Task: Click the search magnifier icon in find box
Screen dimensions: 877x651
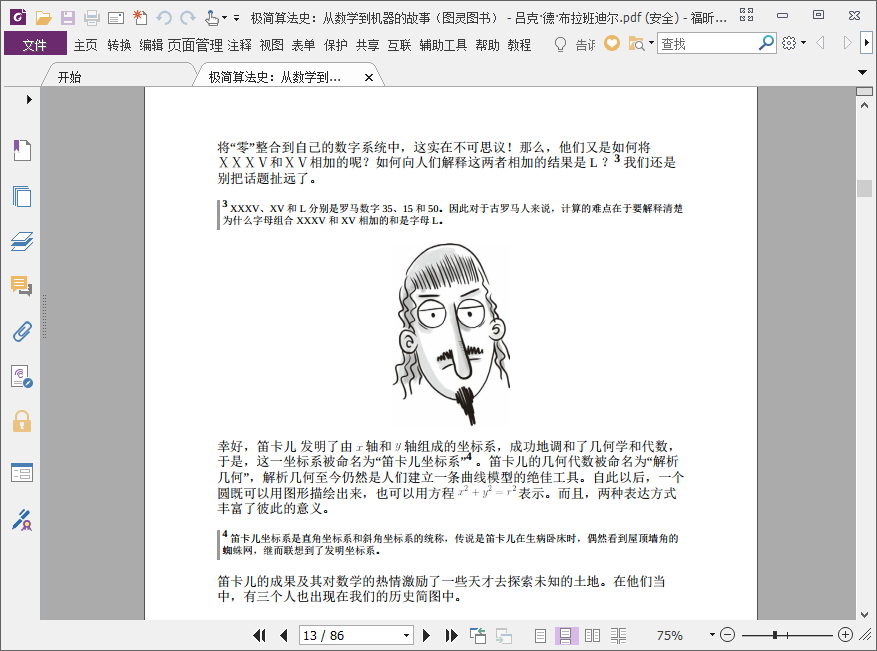Action: [x=766, y=43]
